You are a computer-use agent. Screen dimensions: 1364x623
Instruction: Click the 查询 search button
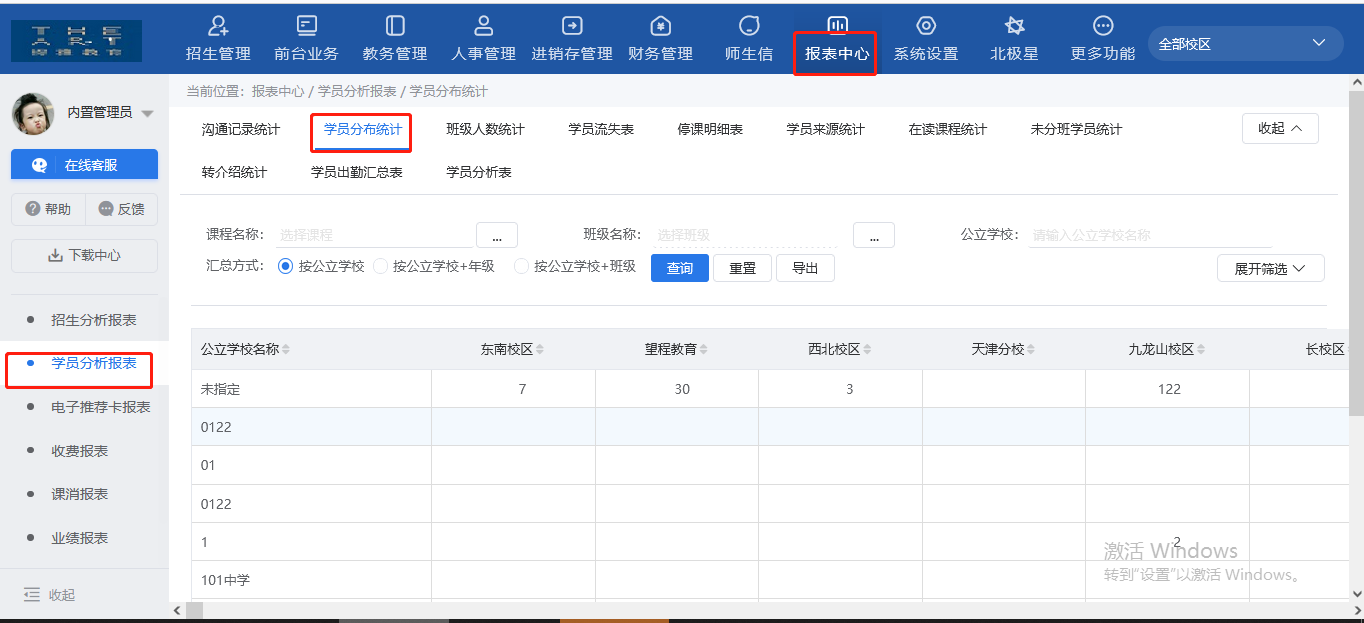click(680, 268)
